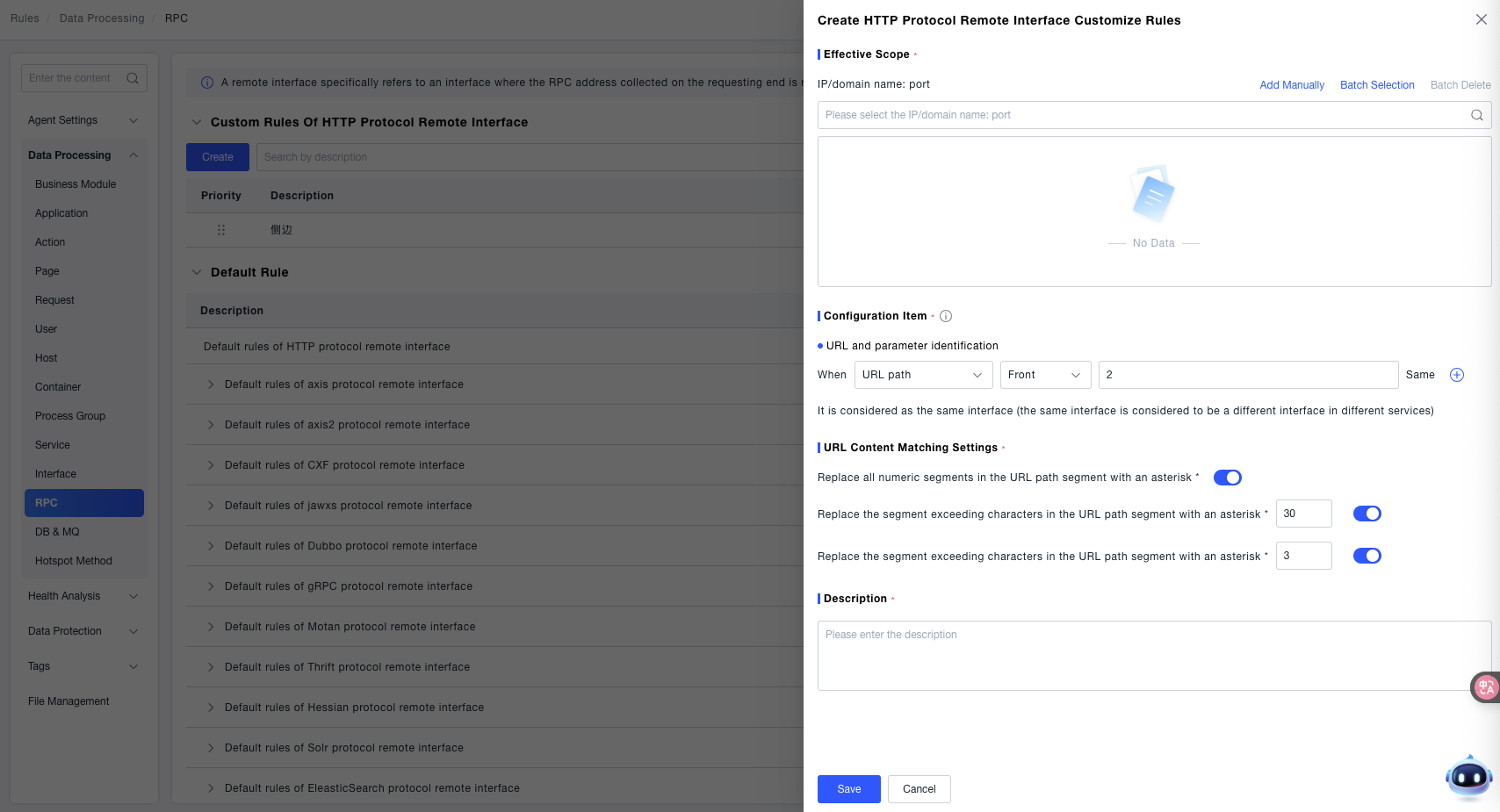The width and height of the screenshot is (1500, 812).
Task: Click the drag handle in priority column
Action: pos(221,230)
